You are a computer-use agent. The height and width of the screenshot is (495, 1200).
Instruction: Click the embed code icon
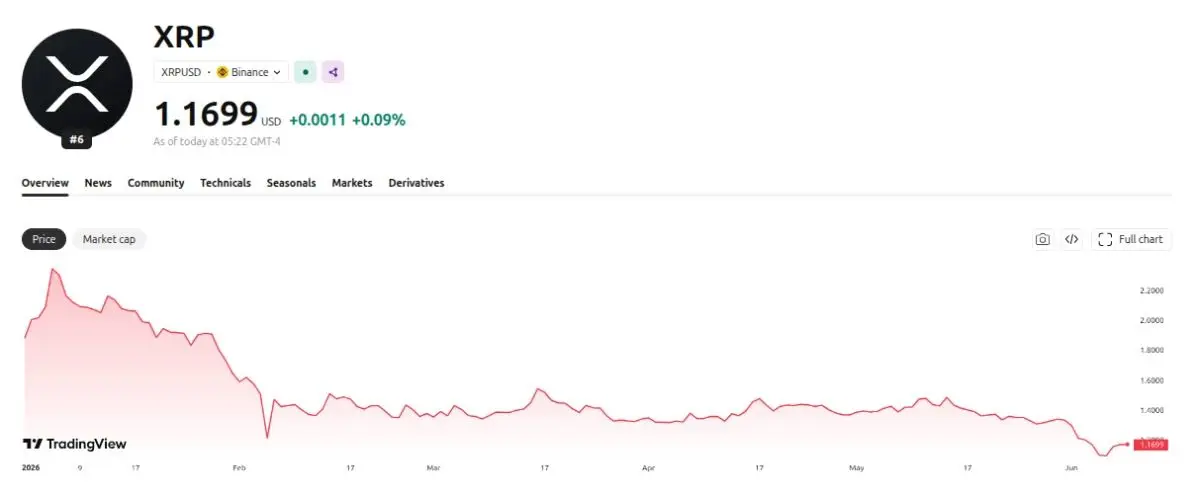point(1071,239)
